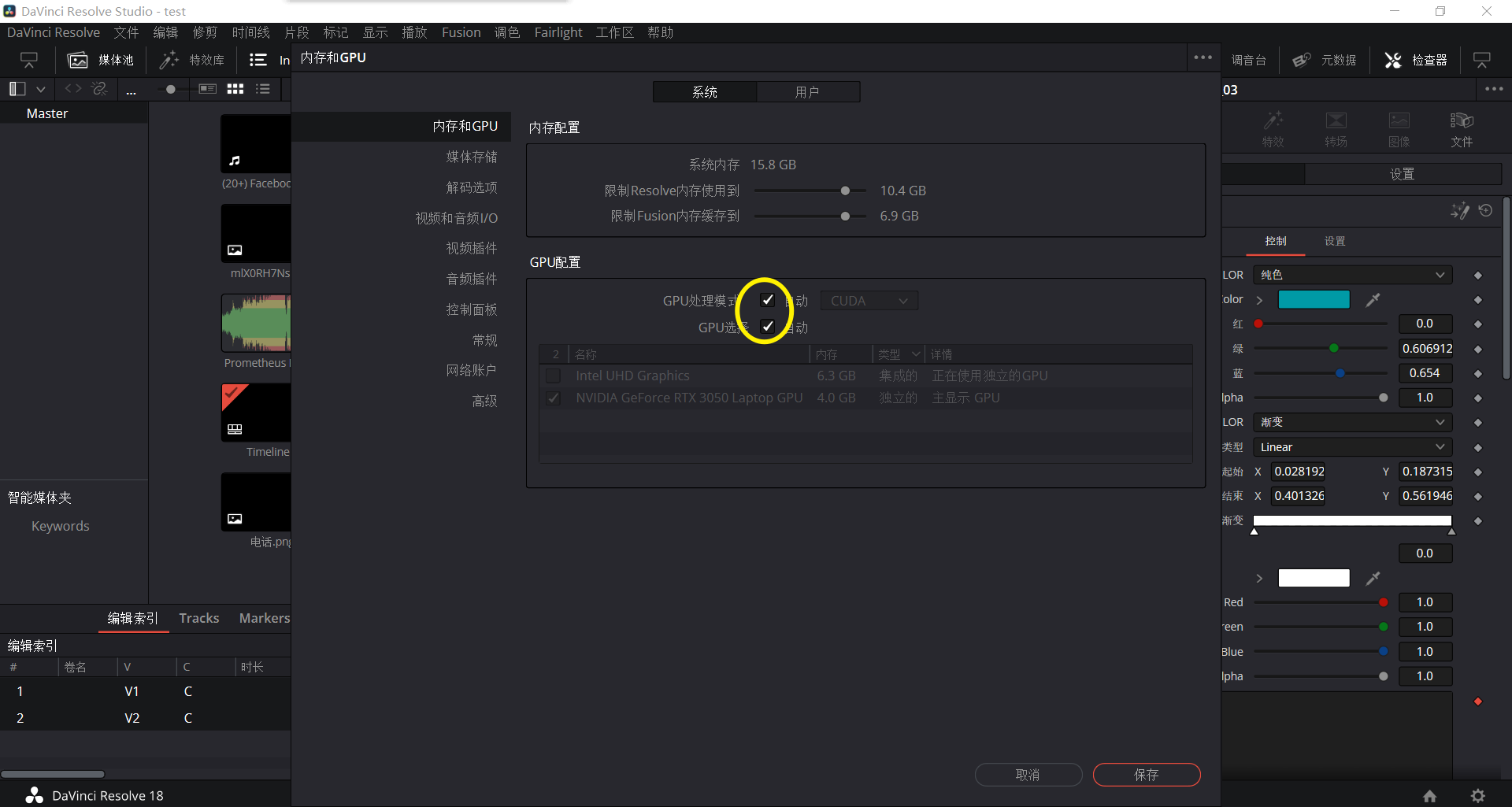Switch to the 用户 user tab

point(807,92)
